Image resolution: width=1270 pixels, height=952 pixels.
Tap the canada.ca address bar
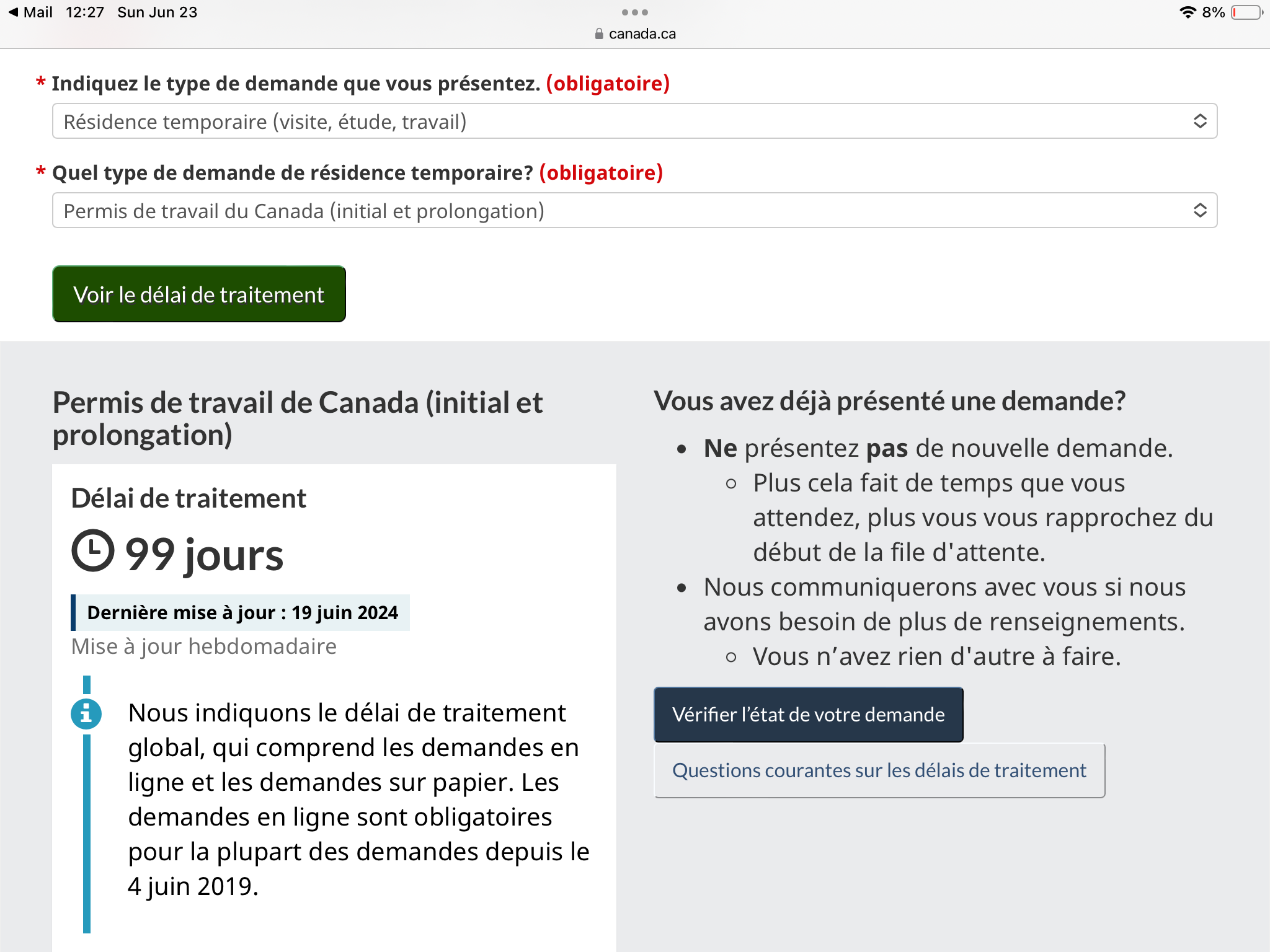[641, 34]
